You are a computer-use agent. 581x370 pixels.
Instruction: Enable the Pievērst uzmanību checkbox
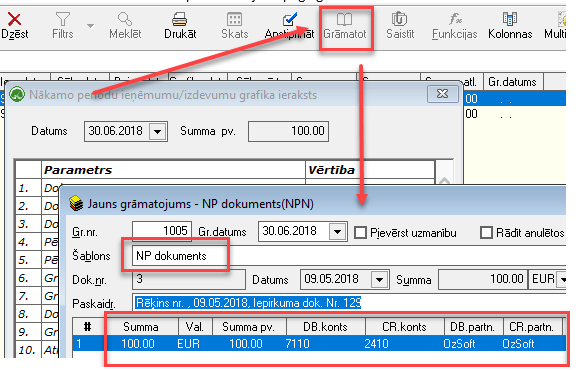point(361,233)
